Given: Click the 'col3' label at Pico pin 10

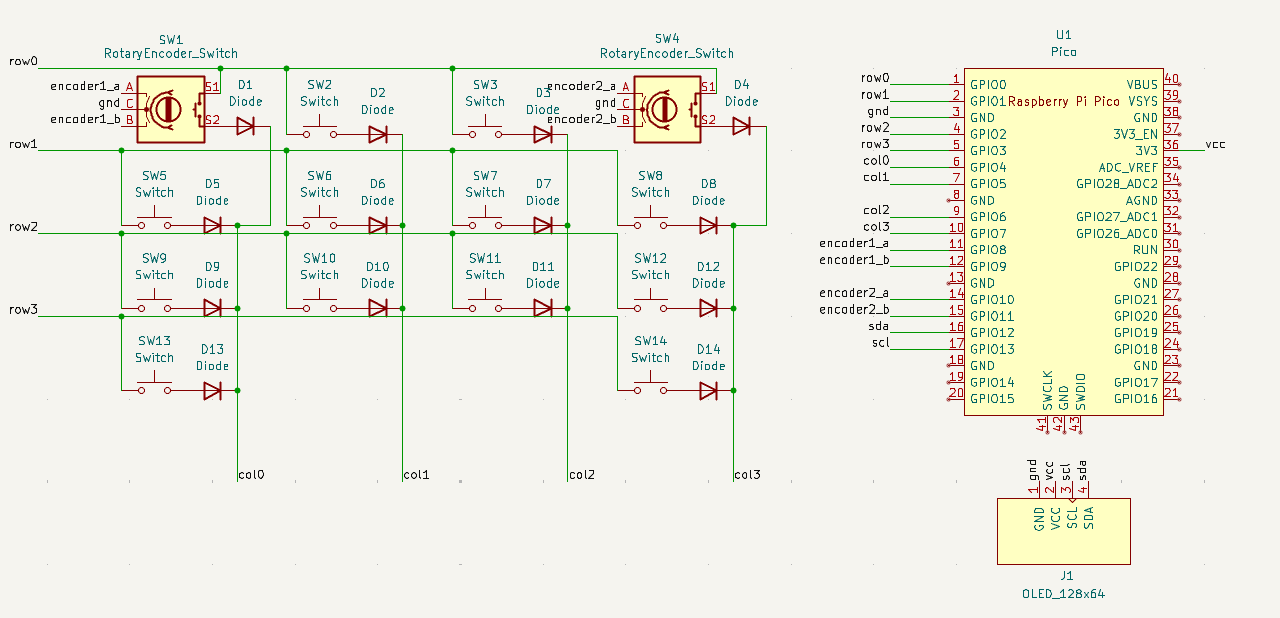Looking at the screenshot, I should 876,227.
